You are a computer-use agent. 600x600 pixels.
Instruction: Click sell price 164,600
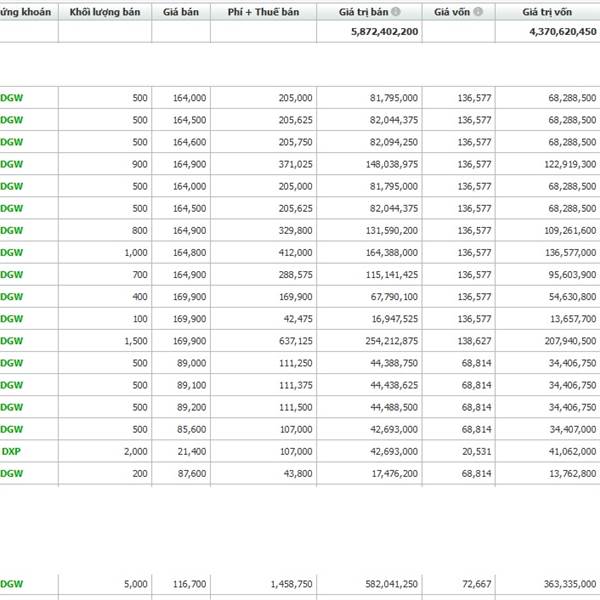[x=189, y=142]
